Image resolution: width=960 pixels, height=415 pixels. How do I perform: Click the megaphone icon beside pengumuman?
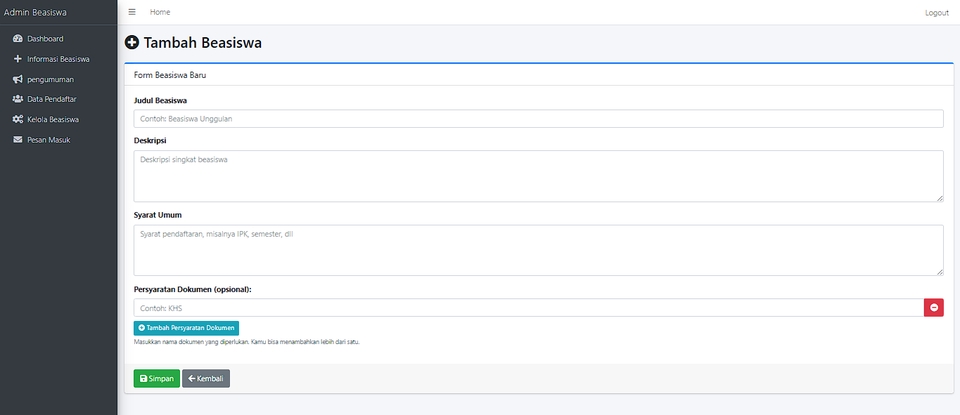pyautogui.click(x=17, y=79)
